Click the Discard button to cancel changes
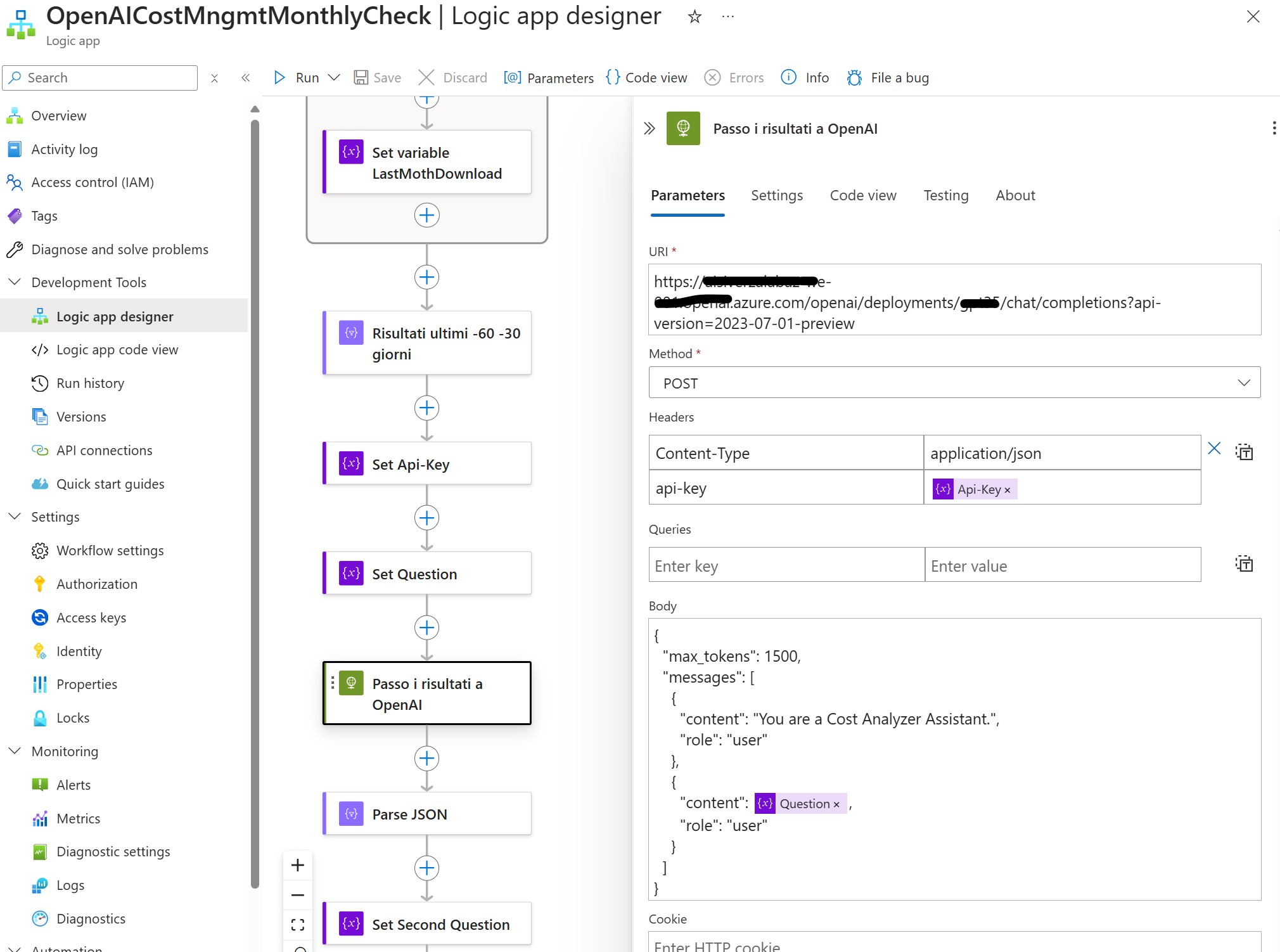The height and width of the screenshot is (952, 1280). click(454, 77)
